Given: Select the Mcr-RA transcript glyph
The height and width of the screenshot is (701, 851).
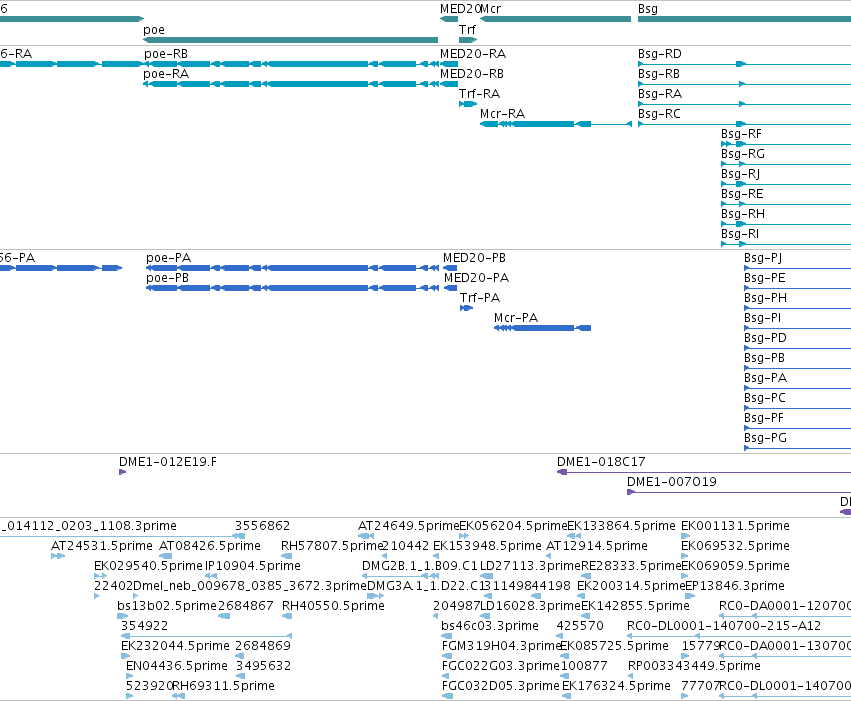Looking at the screenshot, I should point(556,124).
